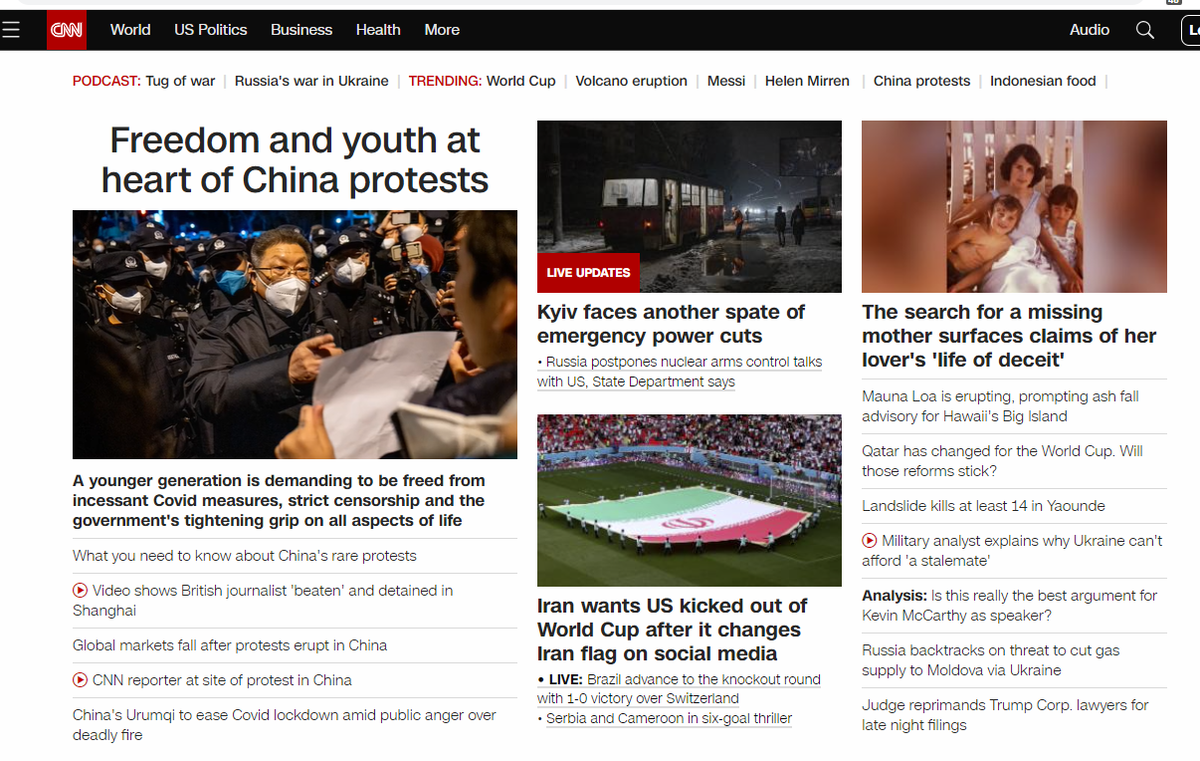The image size is (1200, 761).
Task: Open the search magnifier icon
Action: tap(1145, 30)
